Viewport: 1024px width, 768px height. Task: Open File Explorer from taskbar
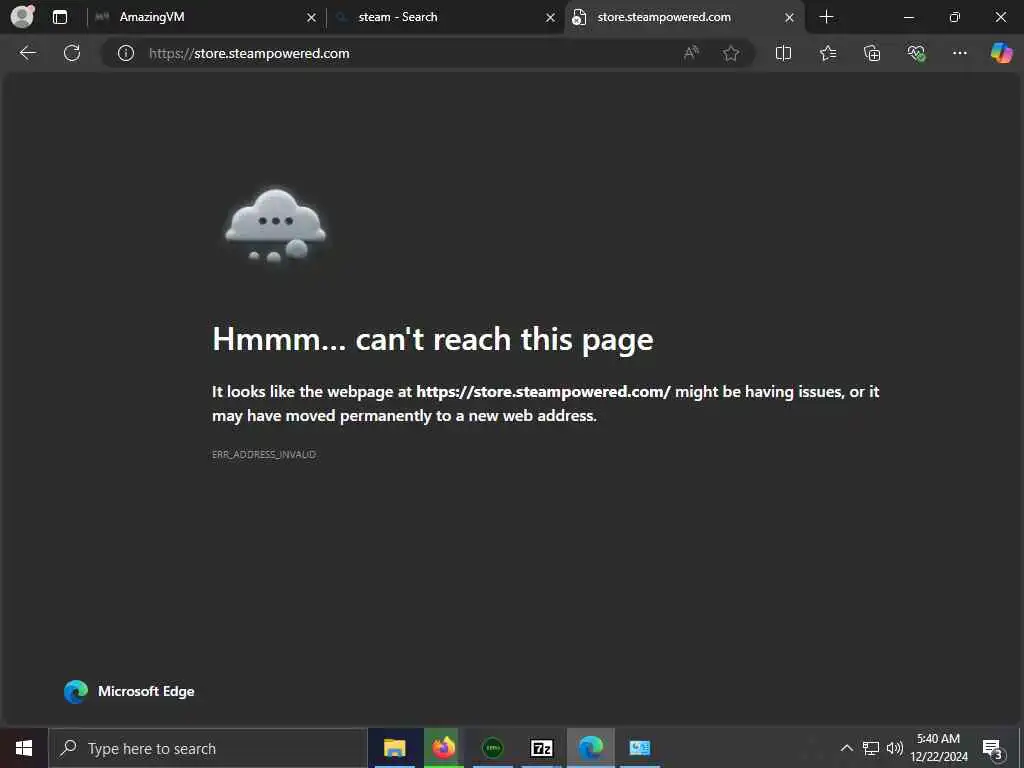point(394,748)
